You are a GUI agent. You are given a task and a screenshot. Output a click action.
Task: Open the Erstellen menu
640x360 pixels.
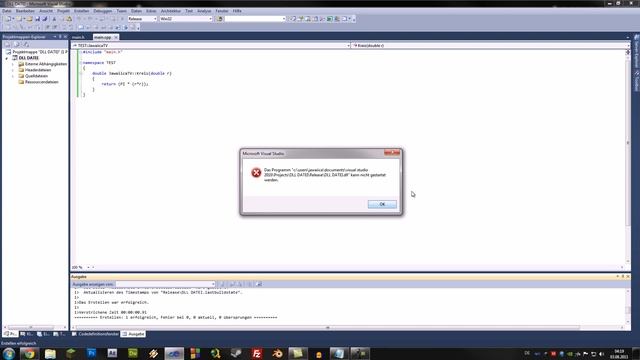[x=82, y=11]
